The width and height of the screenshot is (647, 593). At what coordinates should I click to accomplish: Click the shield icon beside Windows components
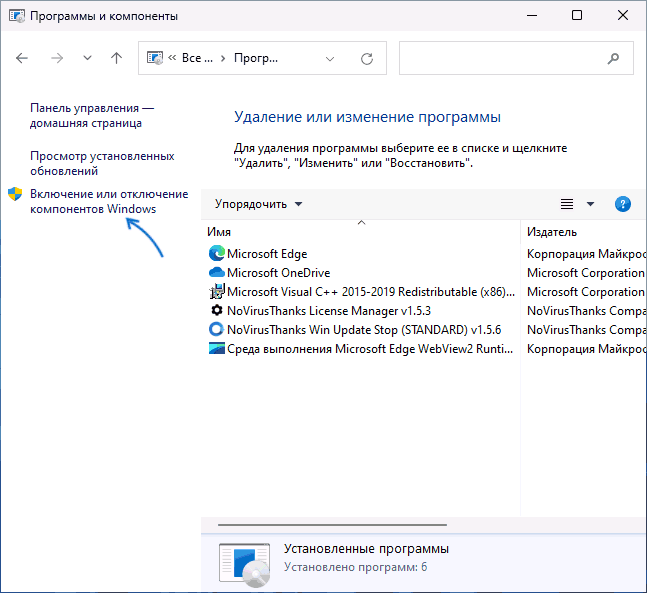click(15, 194)
